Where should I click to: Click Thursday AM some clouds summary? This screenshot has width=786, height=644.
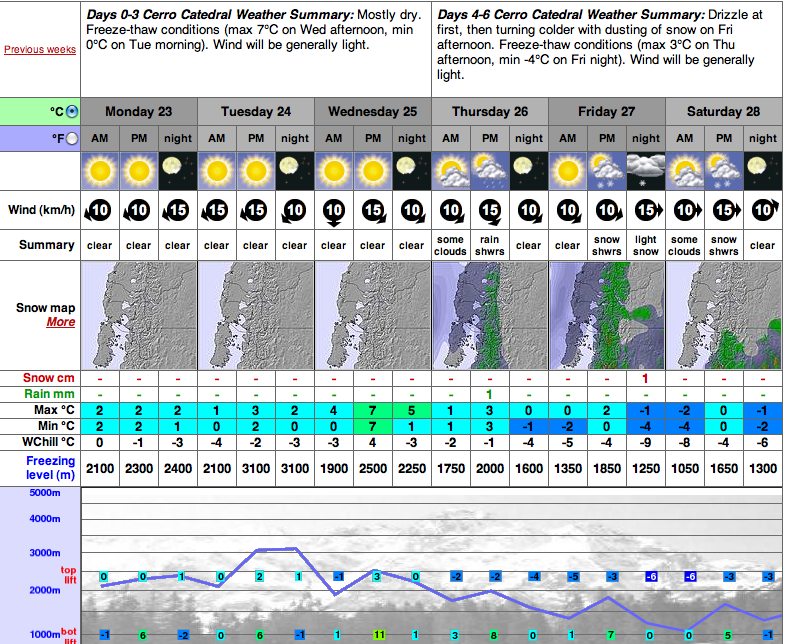pos(450,246)
